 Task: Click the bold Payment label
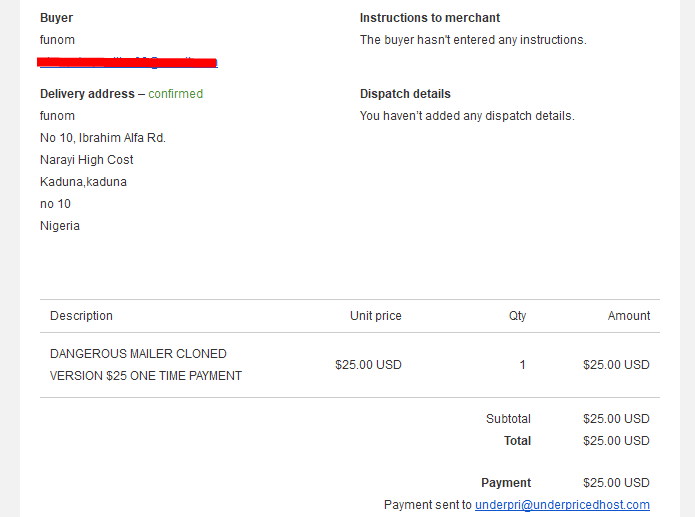click(x=506, y=483)
